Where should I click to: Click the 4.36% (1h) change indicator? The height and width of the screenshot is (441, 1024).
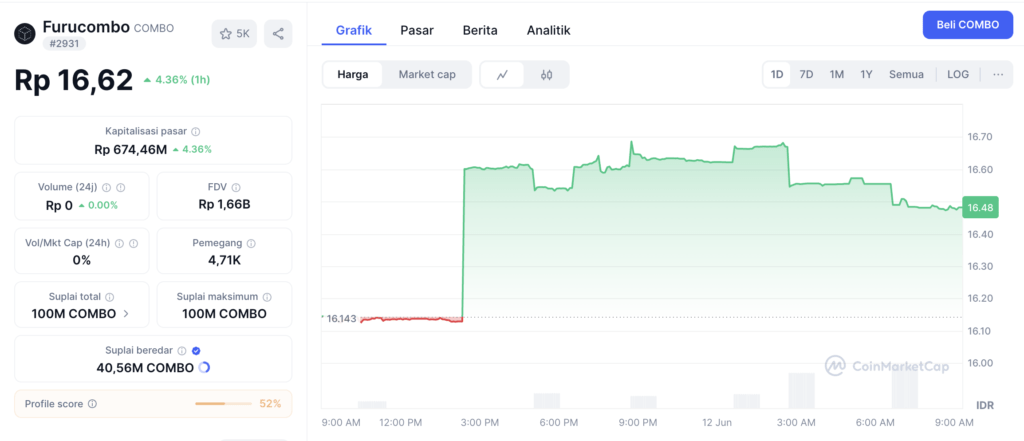pos(176,80)
